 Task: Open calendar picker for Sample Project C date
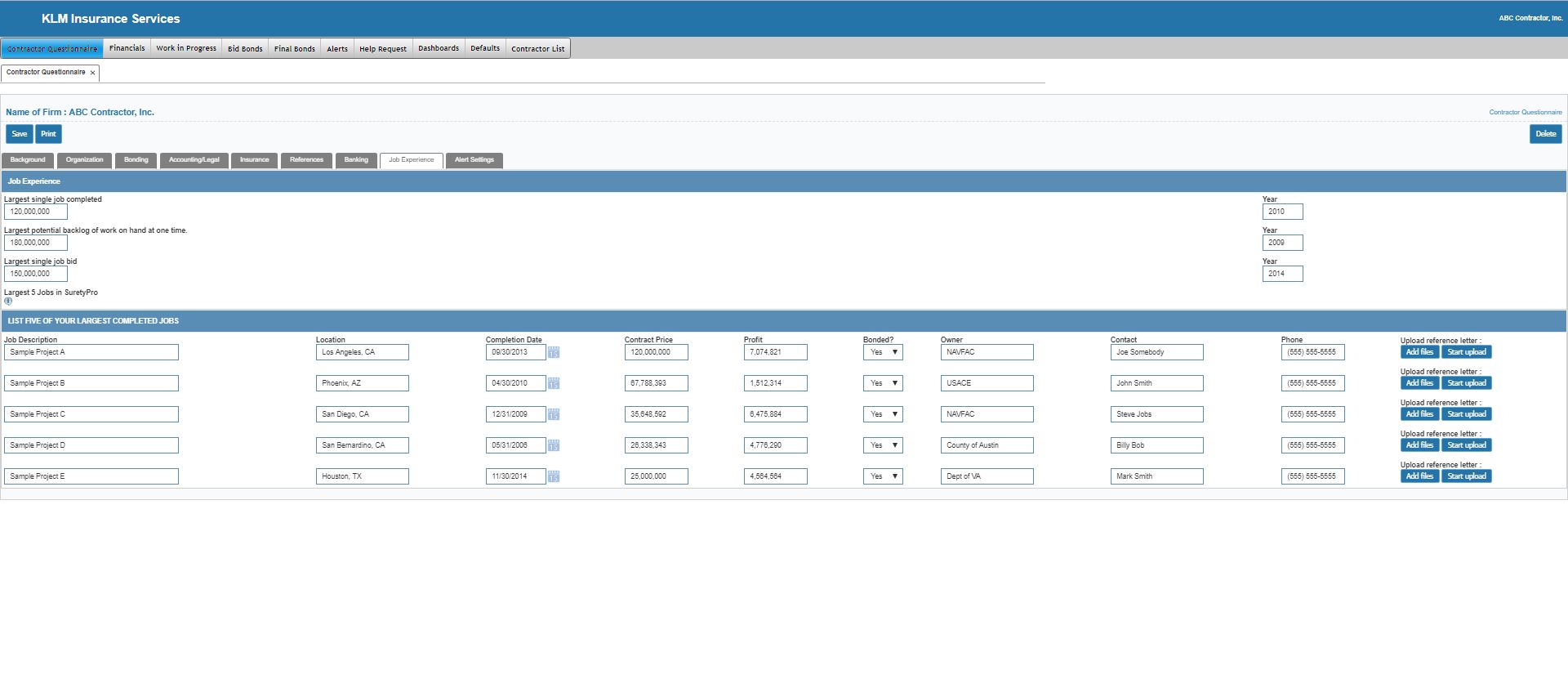[x=554, y=415]
